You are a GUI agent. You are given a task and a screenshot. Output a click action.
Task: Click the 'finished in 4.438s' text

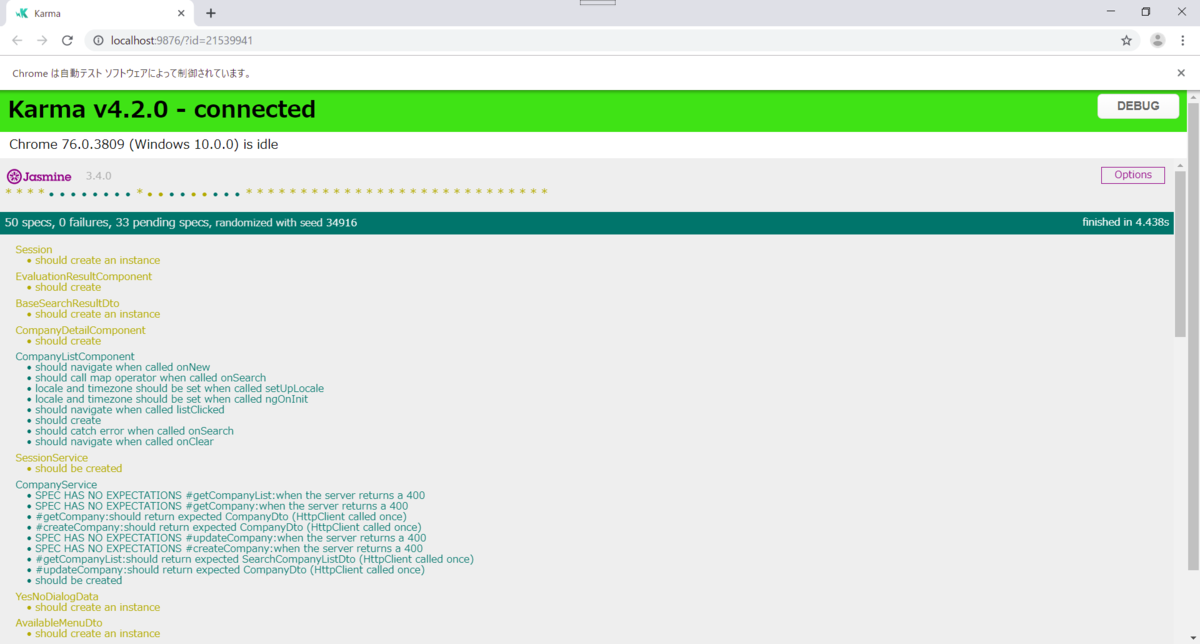[1125, 222]
